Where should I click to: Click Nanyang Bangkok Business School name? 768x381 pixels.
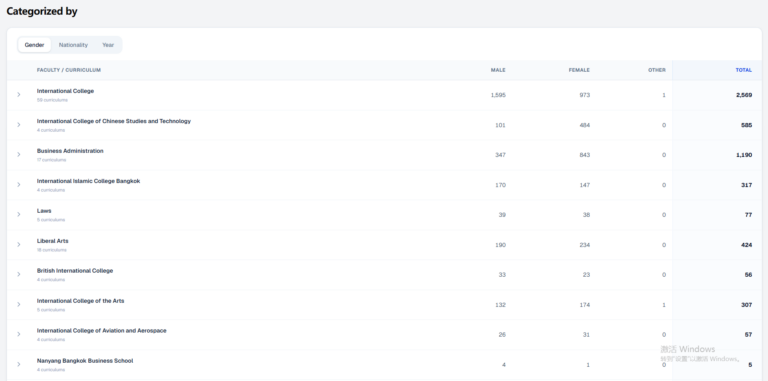(x=85, y=361)
